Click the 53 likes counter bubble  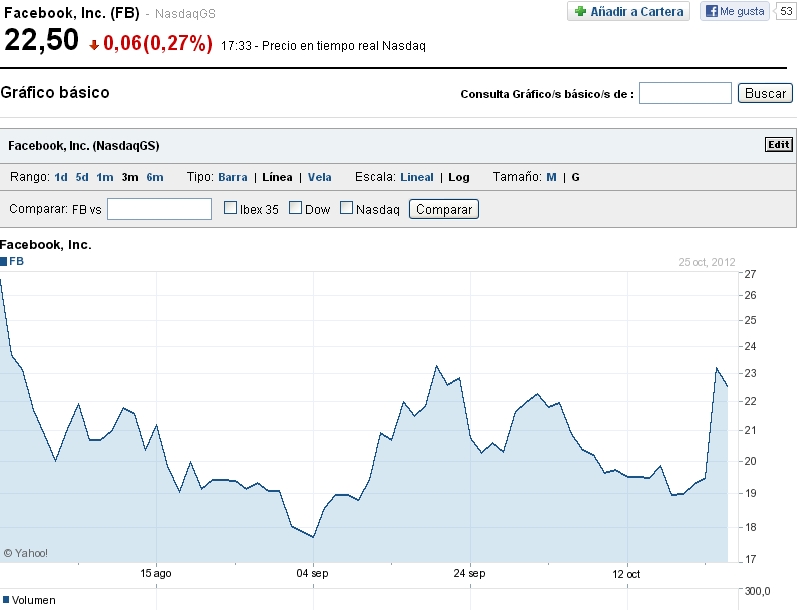click(786, 11)
